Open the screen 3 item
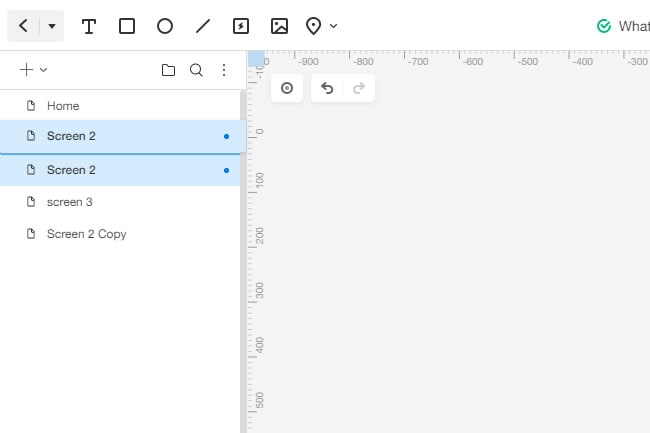The height and width of the screenshot is (433, 650). point(120,202)
